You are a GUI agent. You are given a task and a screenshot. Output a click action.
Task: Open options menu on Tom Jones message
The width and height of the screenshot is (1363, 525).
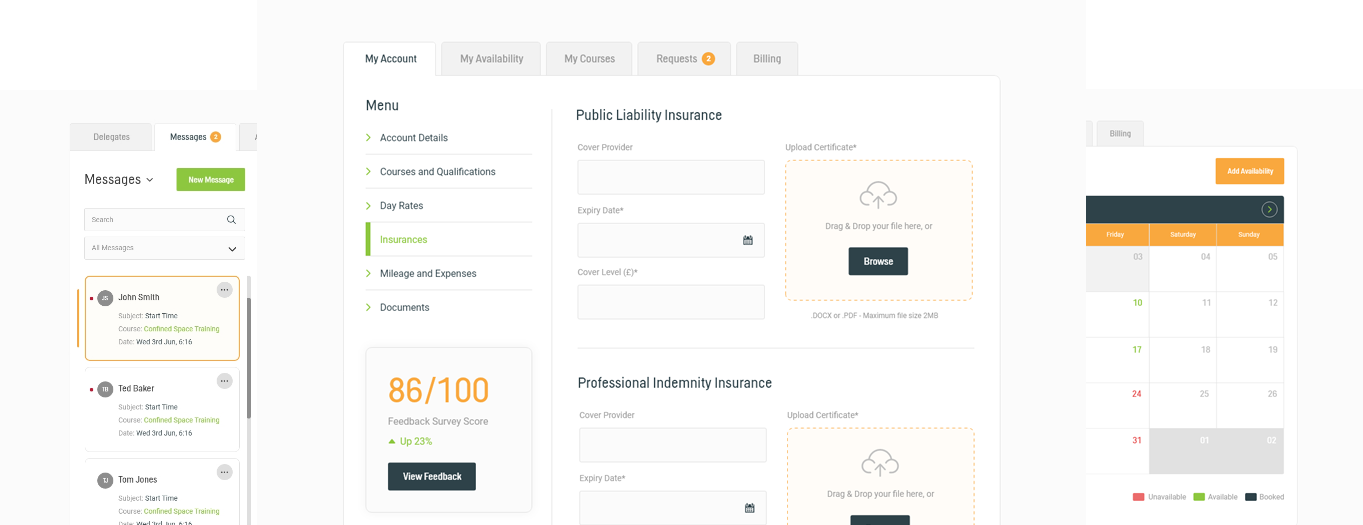[x=224, y=472]
